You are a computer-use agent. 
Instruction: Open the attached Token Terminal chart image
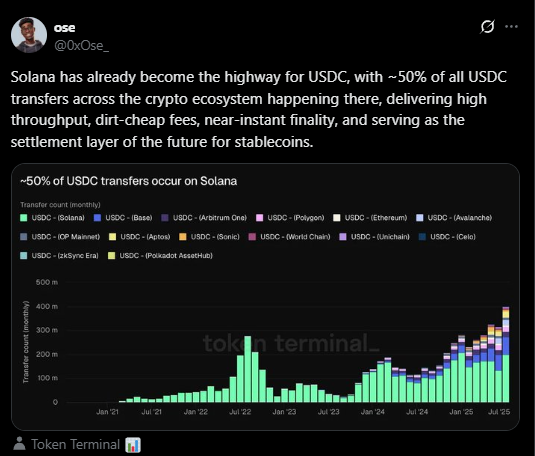point(265,297)
